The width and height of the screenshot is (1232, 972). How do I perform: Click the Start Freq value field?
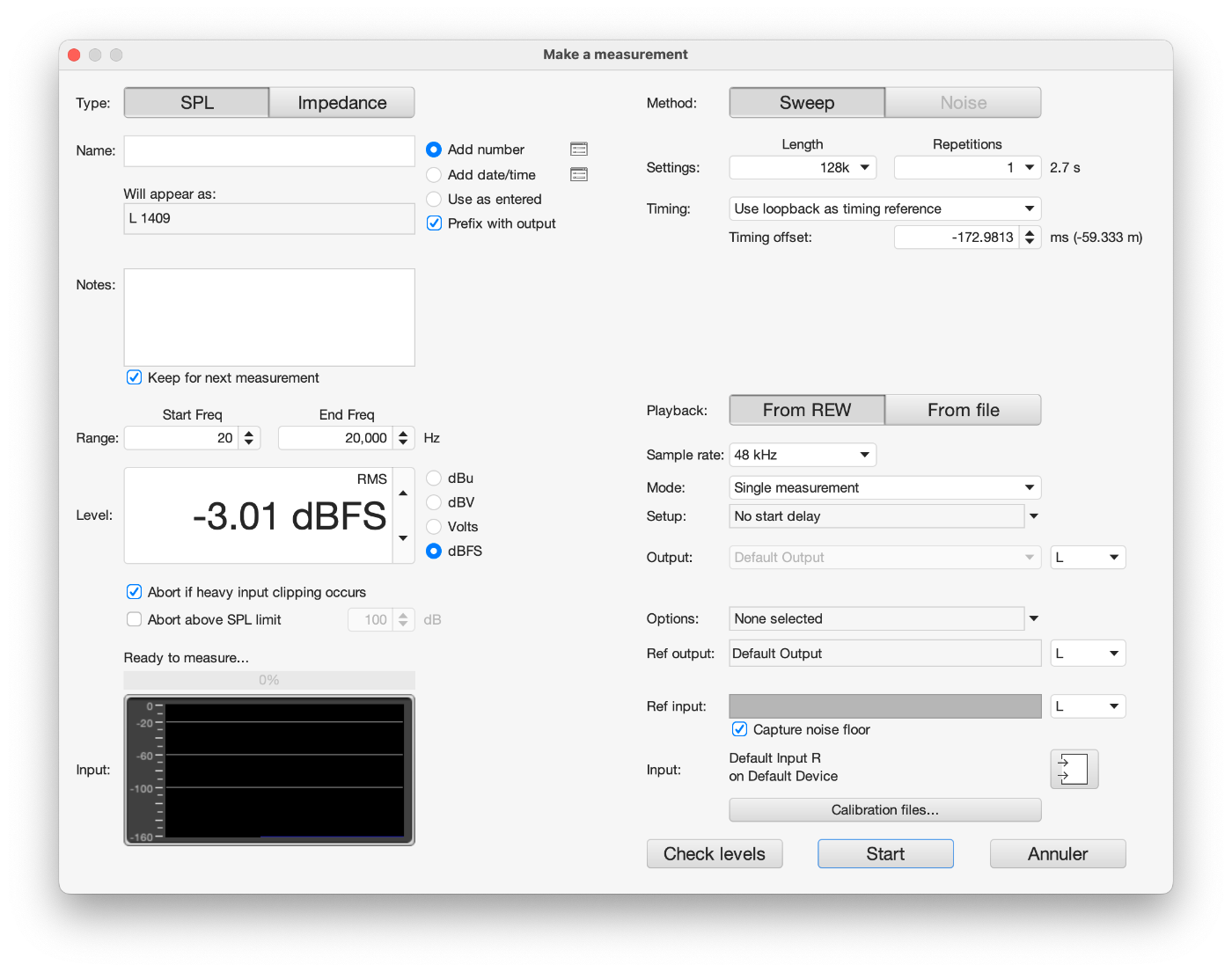[182, 438]
